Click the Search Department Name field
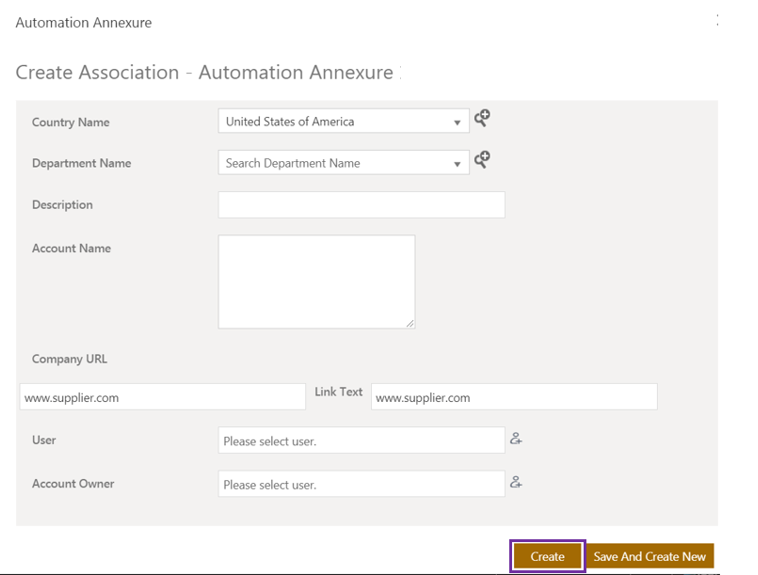Image resolution: width=758 pixels, height=575 pixels. 332,163
